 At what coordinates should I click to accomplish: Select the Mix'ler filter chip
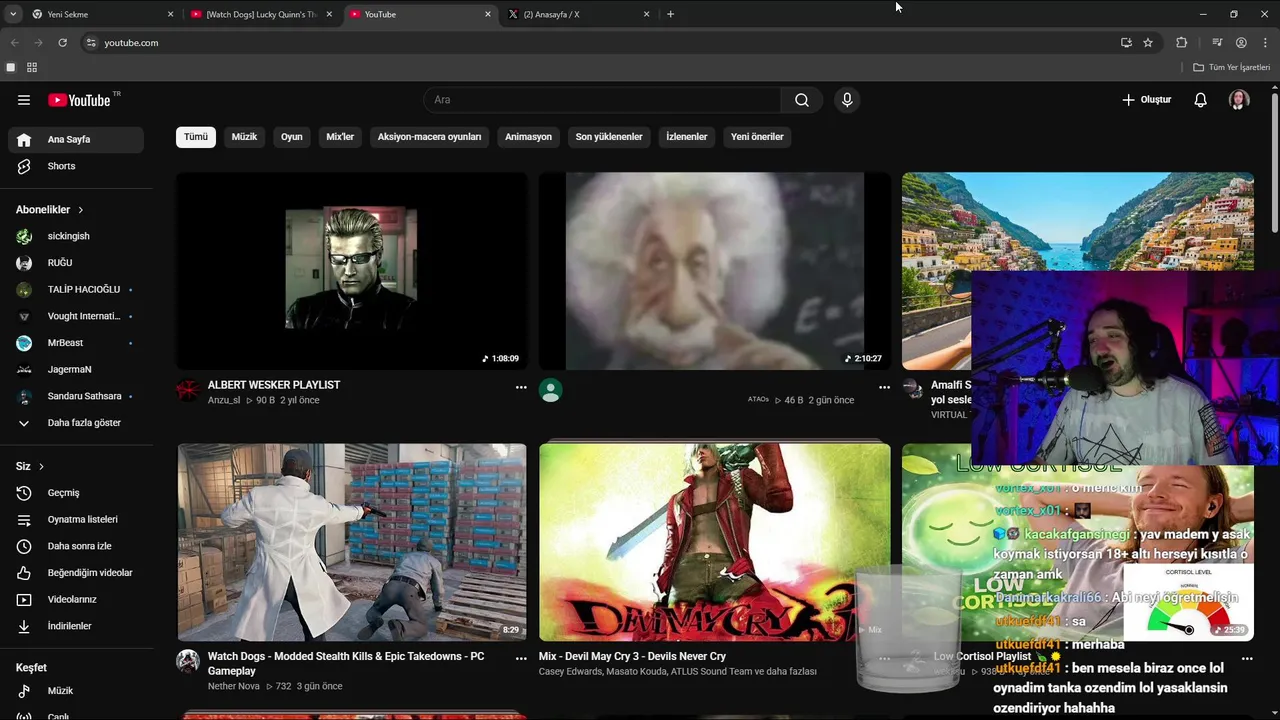point(340,137)
